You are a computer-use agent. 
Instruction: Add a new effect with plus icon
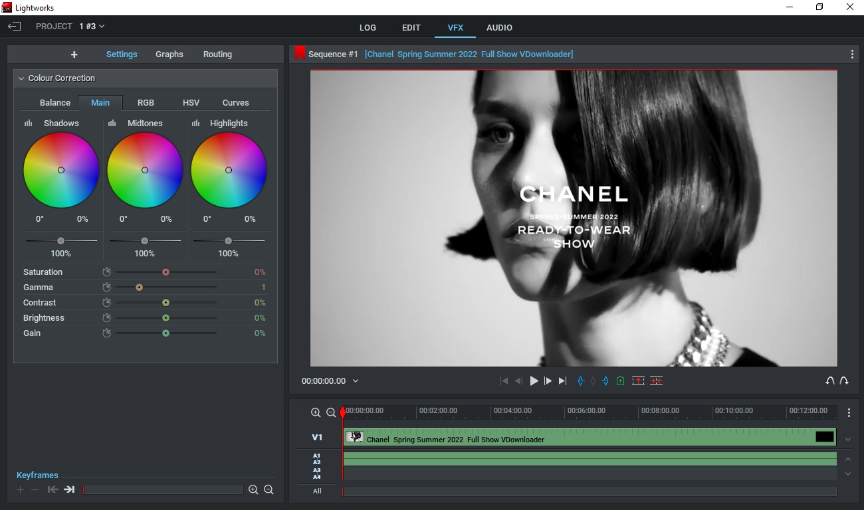(x=74, y=55)
